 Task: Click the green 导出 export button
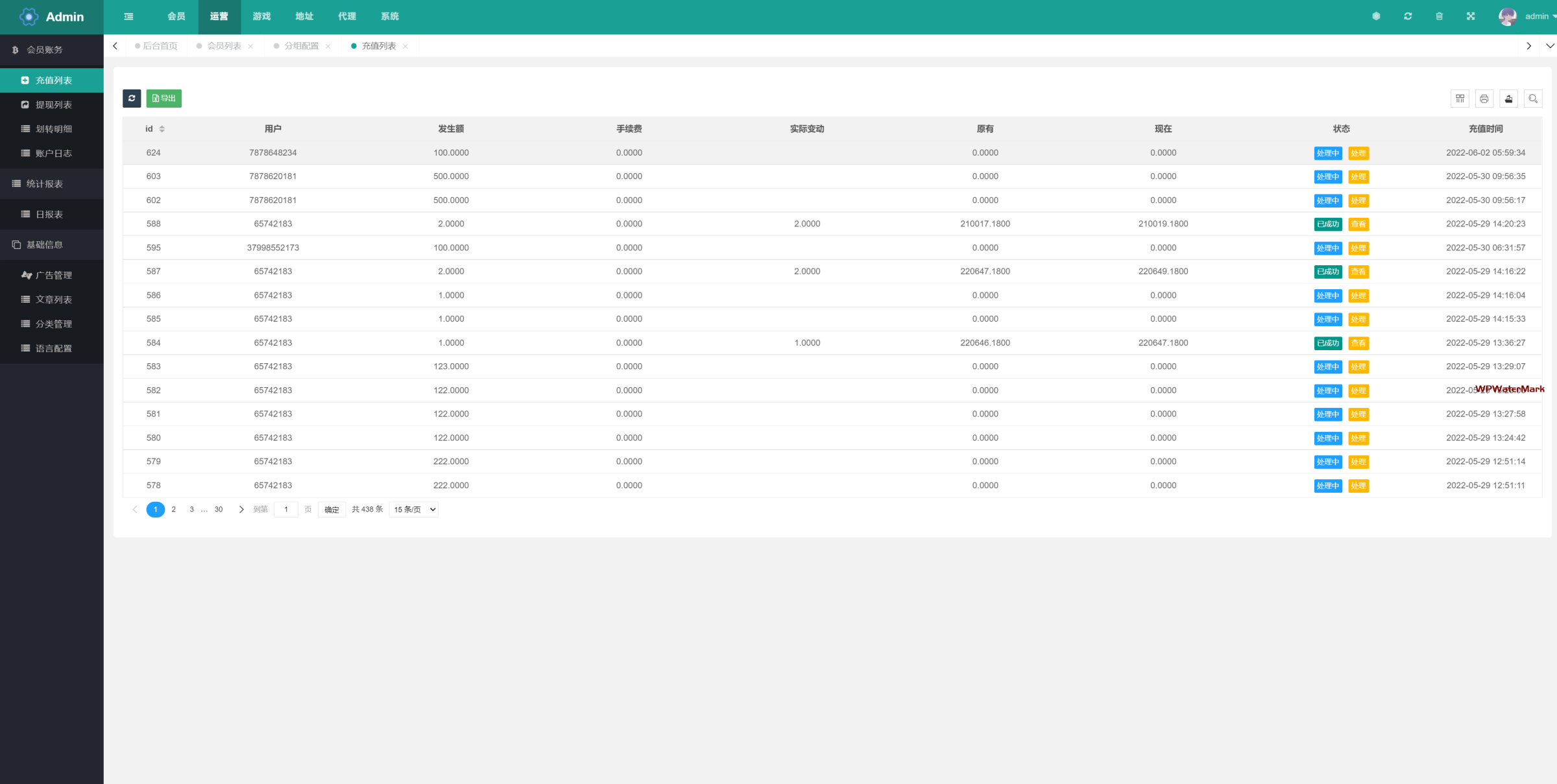(x=164, y=99)
